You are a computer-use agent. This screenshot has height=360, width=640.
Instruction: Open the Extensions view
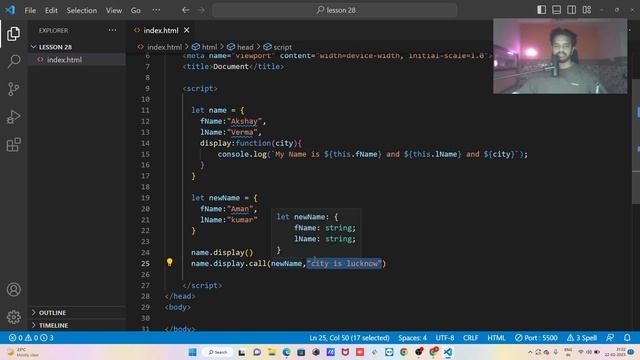click(13, 144)
